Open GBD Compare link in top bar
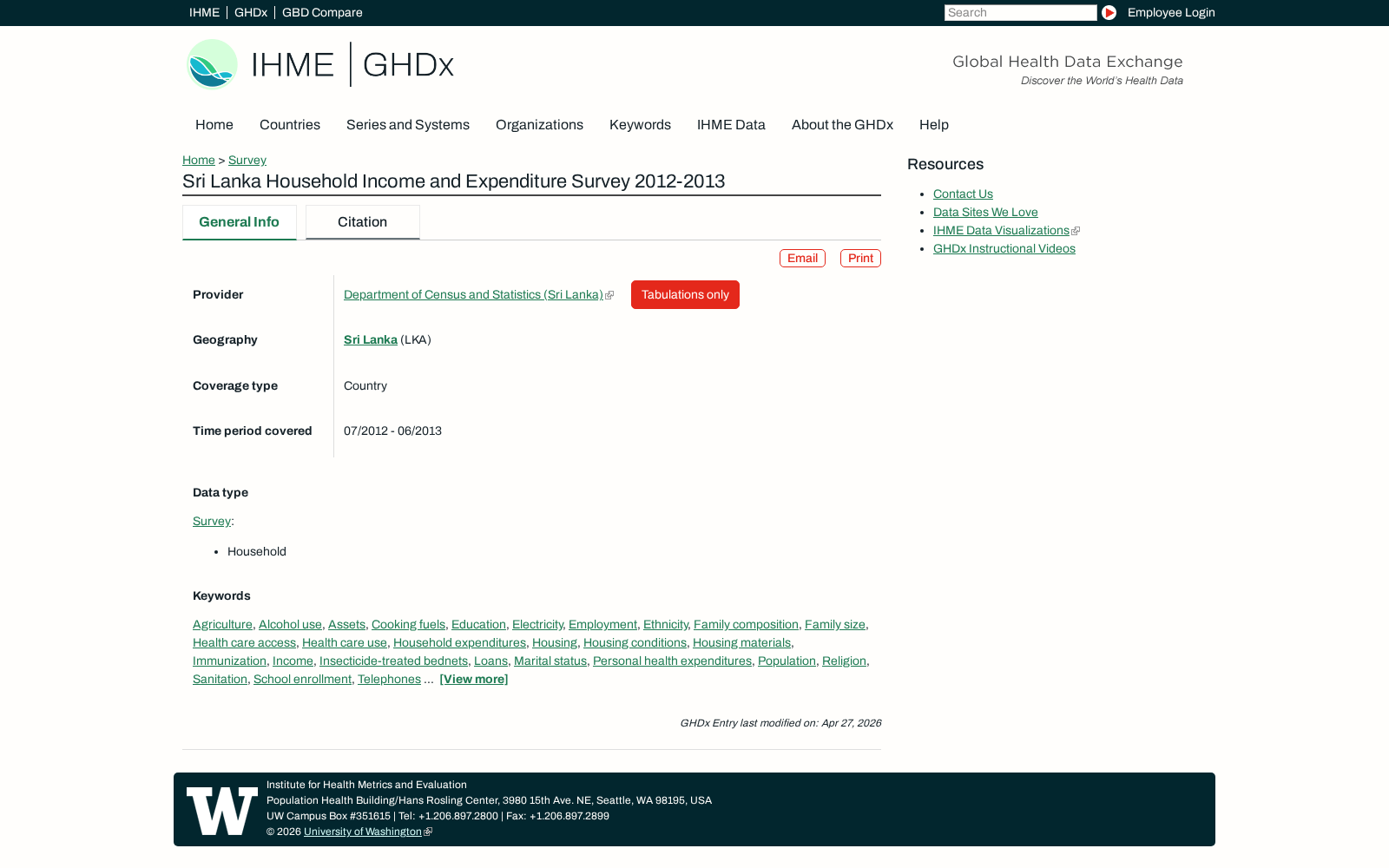This screenshot has width=1389, height=868. click(x=322, y=12)
